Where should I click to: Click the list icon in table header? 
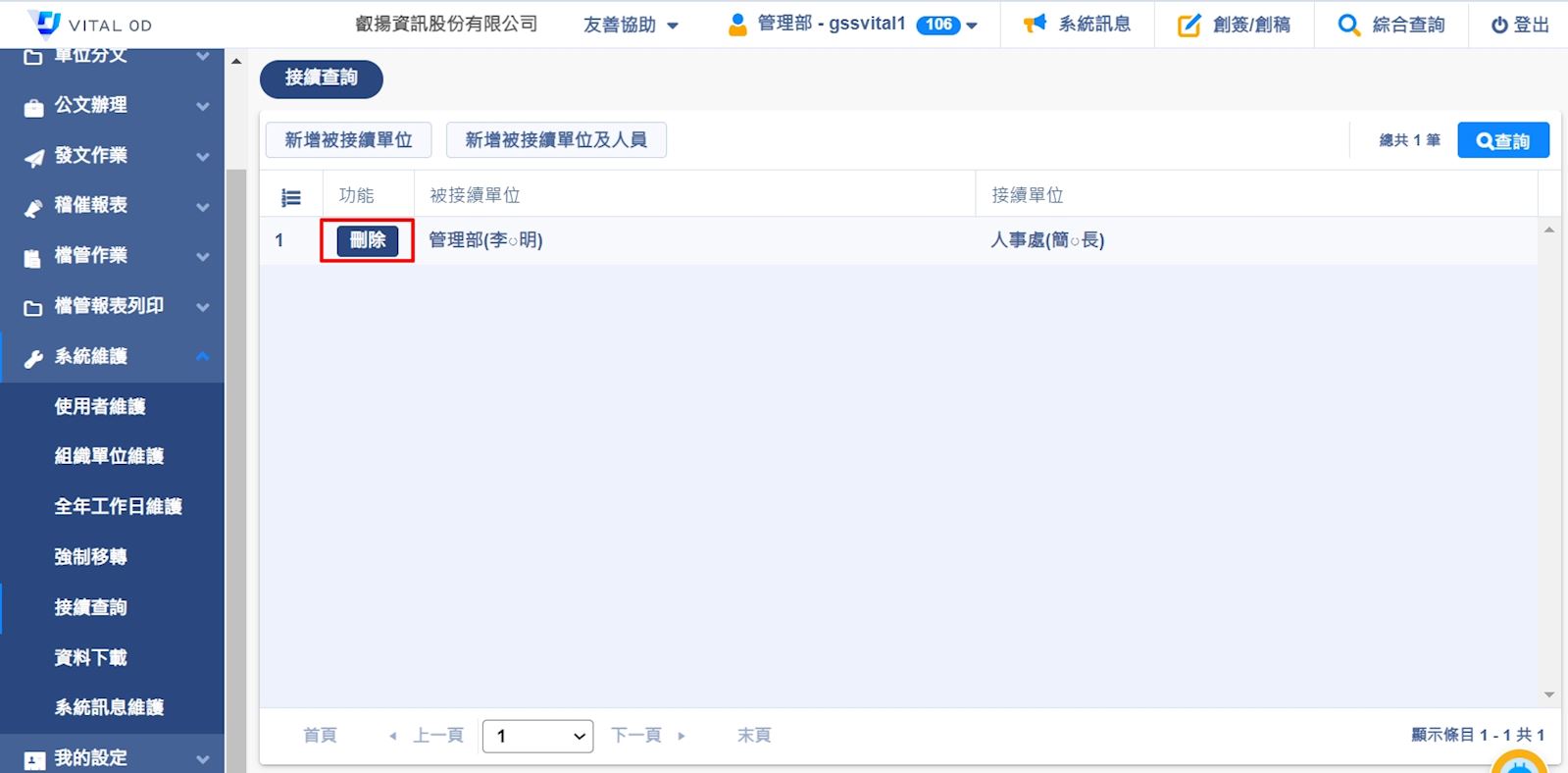click(x=291, y=197)
